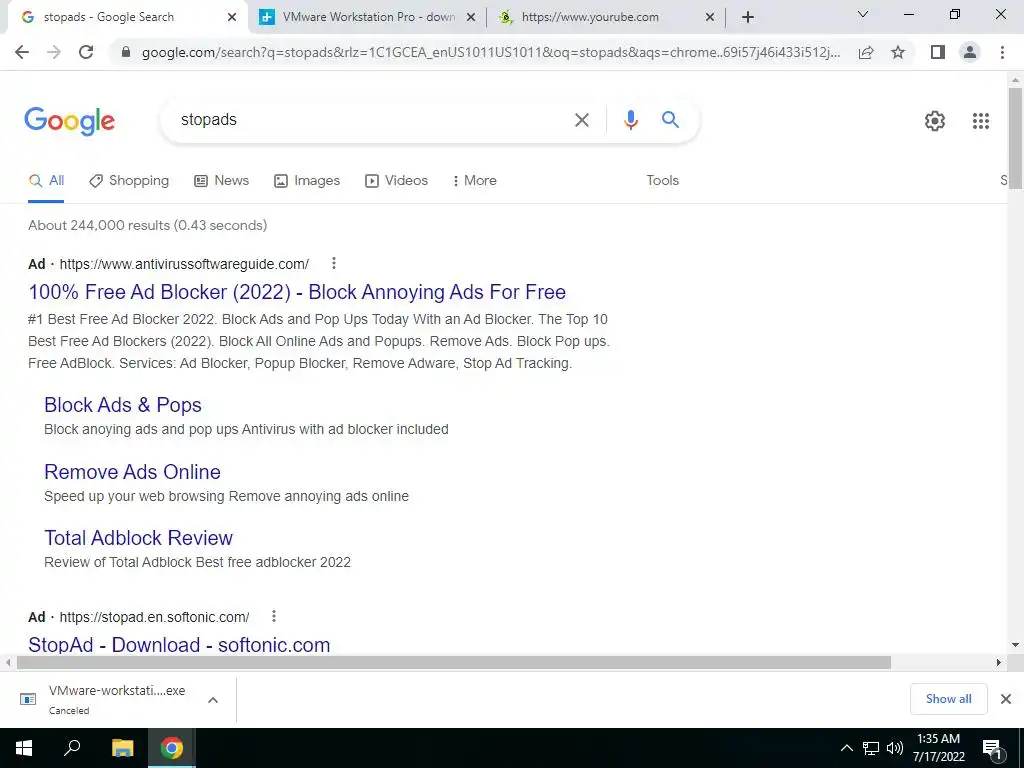Open the Google apps grid
The image size is (1024, 768).
coord(980,121)
